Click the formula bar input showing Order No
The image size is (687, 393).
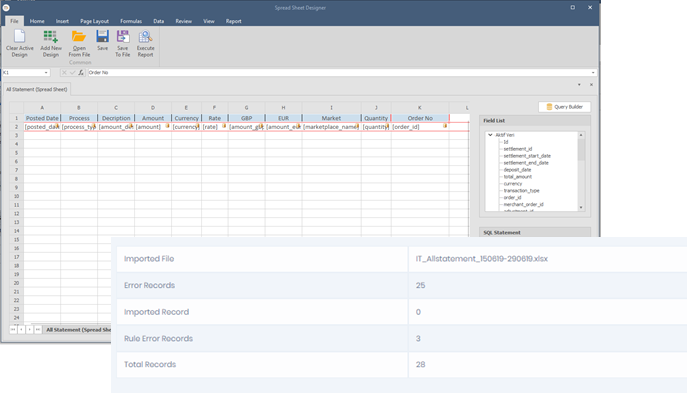[339, 73]
